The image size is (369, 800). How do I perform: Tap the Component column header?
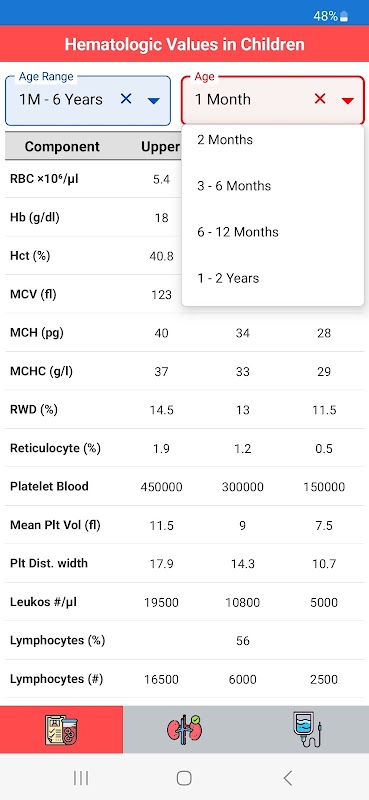[x=62, y=147]
